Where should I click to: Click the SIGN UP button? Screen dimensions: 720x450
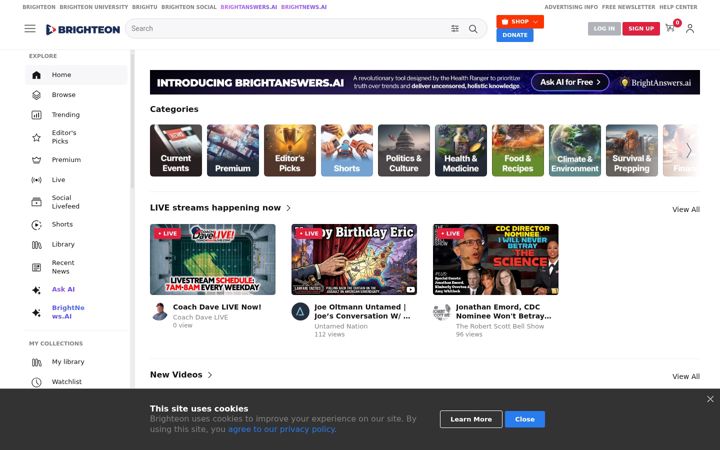[641, 28]
